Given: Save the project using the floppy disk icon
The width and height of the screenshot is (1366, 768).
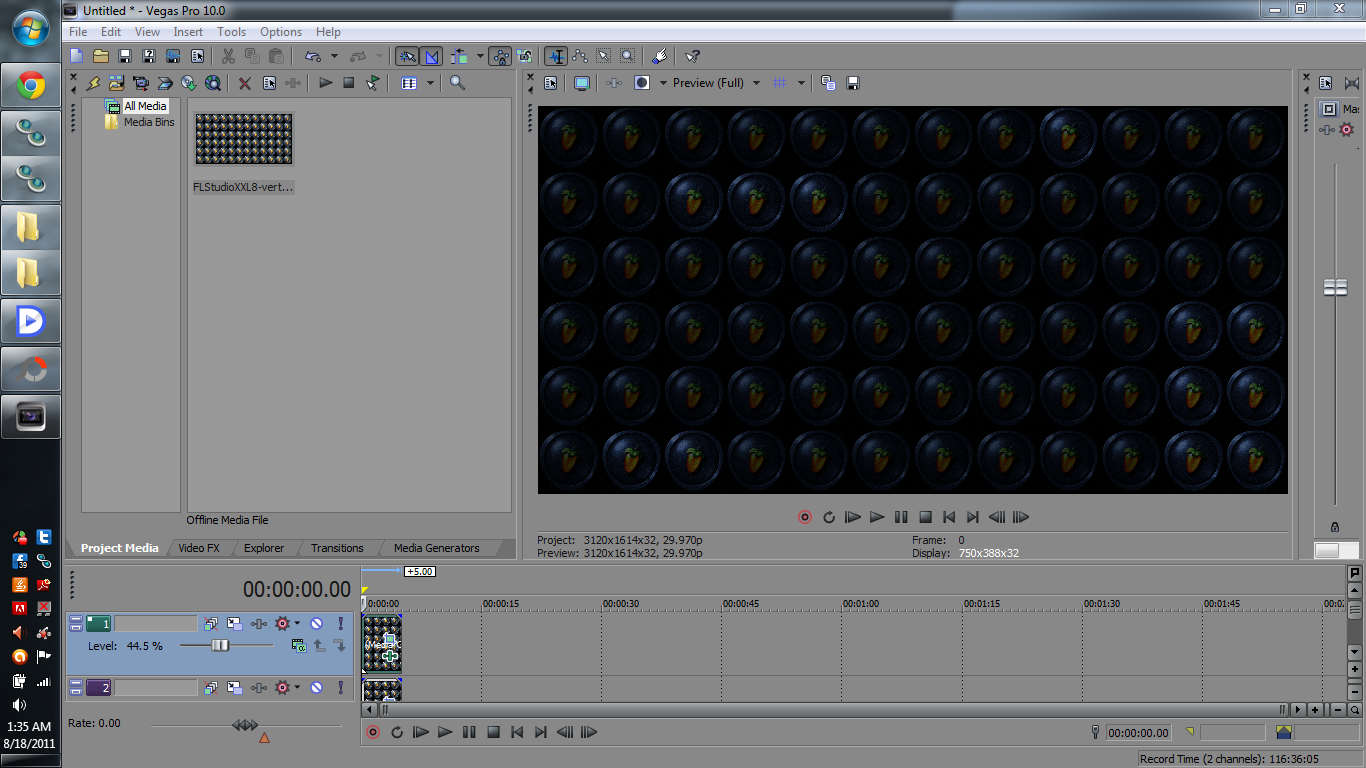Looking at the screenshot, I should click(125, 56).
